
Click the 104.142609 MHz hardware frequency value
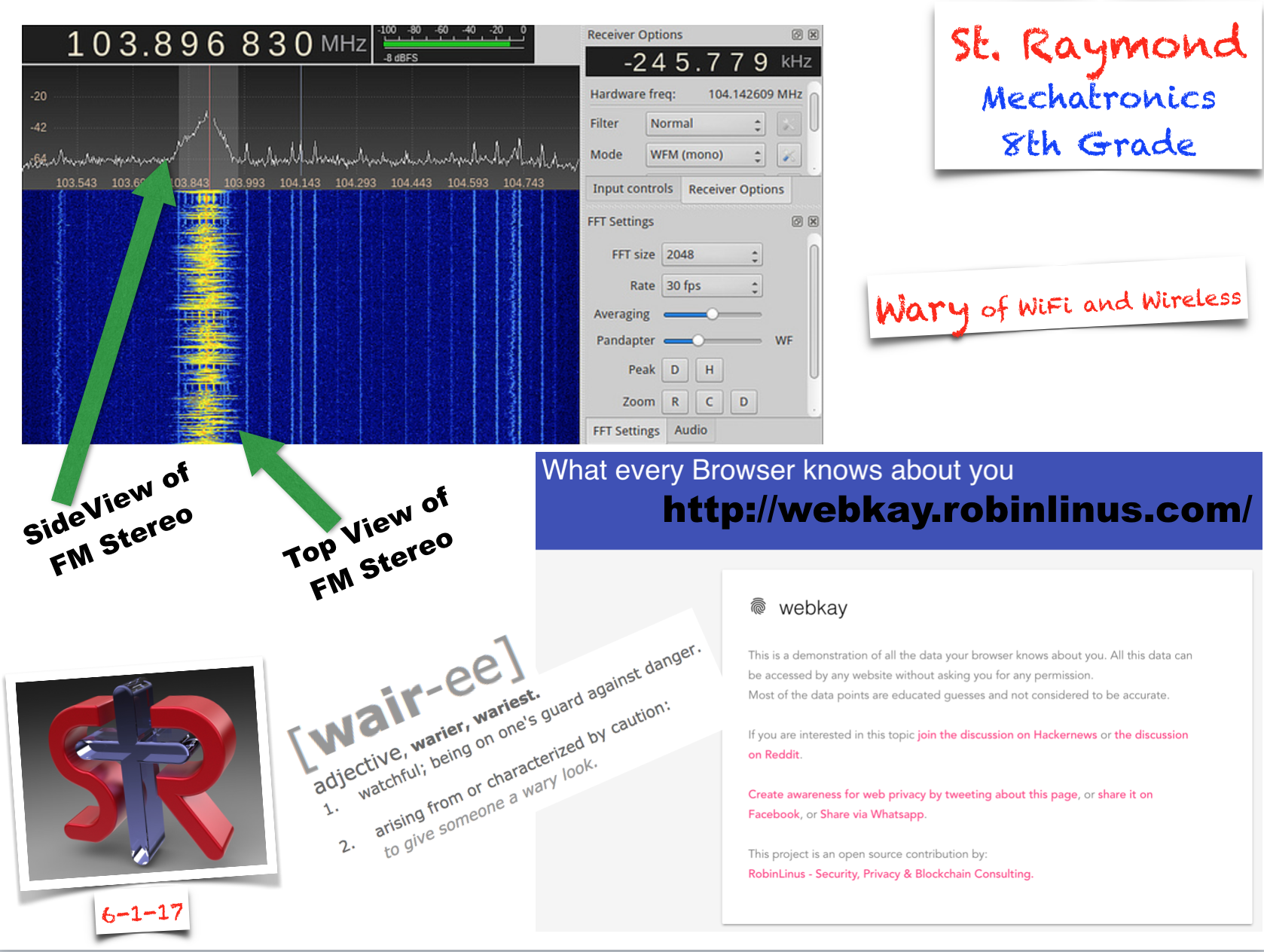point(755,94)
